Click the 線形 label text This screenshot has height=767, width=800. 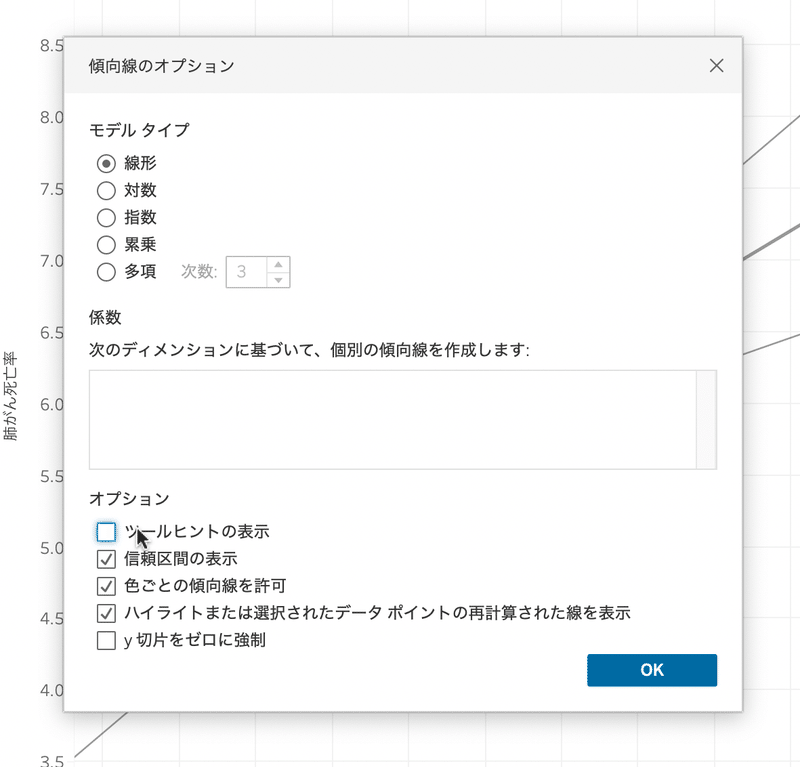click(140, 163)
